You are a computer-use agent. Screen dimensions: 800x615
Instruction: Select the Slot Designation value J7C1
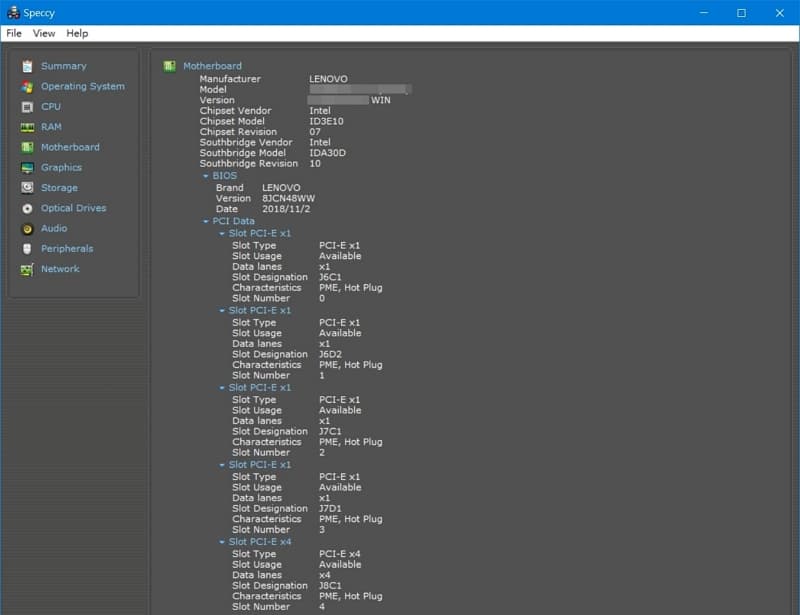330,431
